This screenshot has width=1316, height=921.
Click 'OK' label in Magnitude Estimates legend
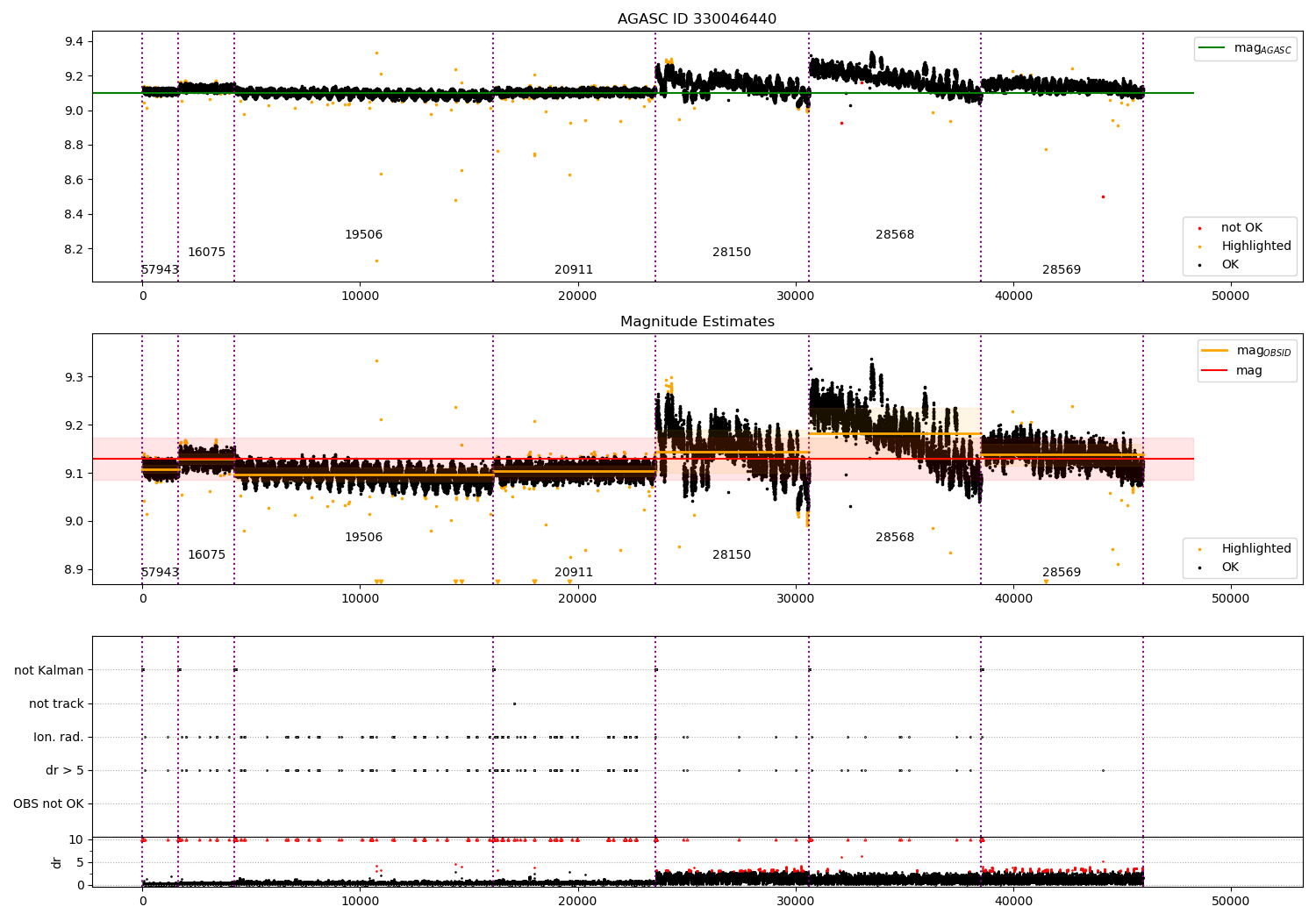tap(1230, 568)
